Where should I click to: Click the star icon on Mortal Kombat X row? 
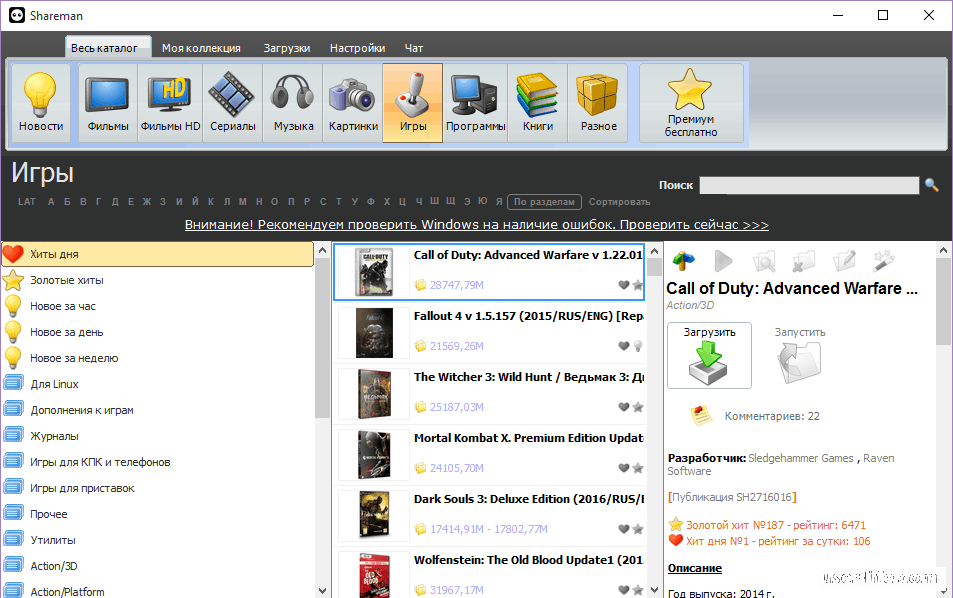point(638,468)
